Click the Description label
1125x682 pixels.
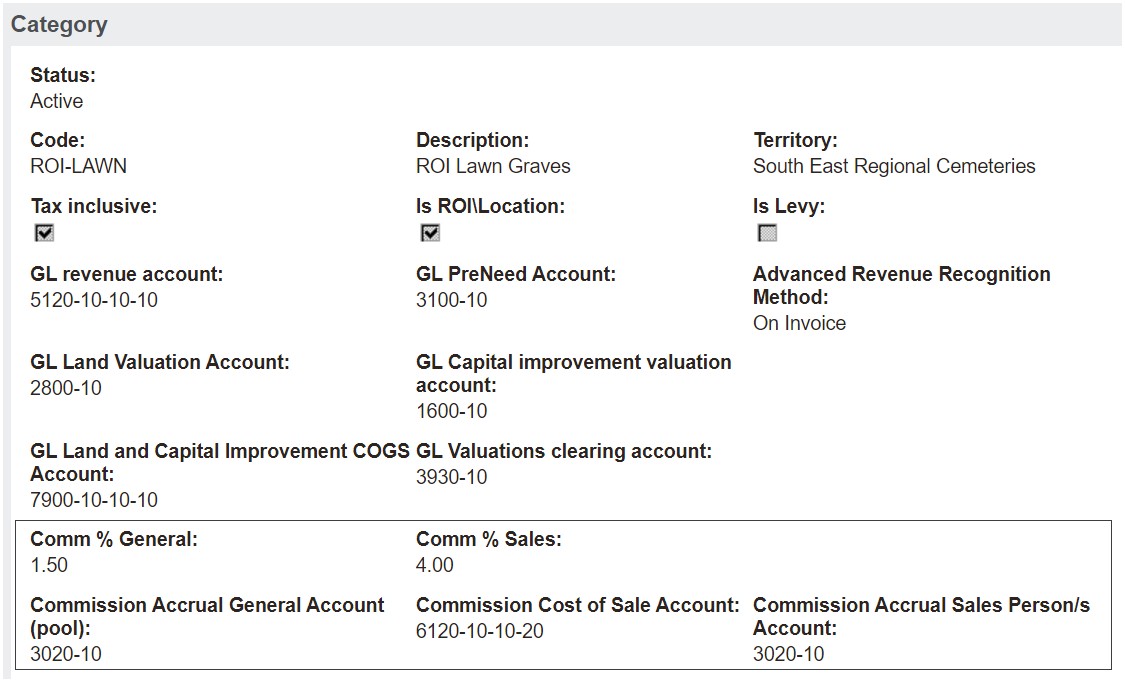pos(473,141)
